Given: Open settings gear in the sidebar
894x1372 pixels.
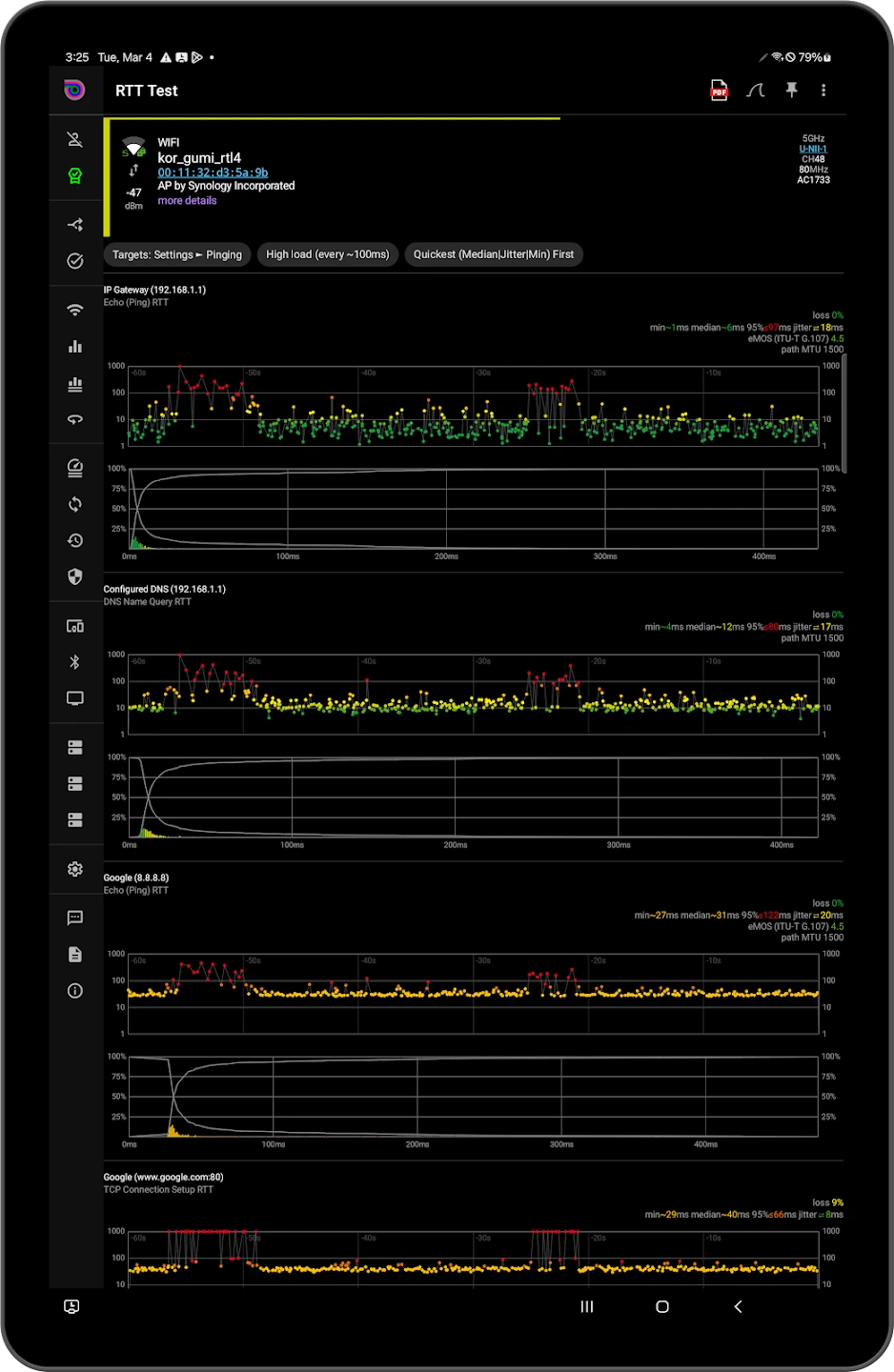Looking at the screenshot, I should tap(75, 869).
